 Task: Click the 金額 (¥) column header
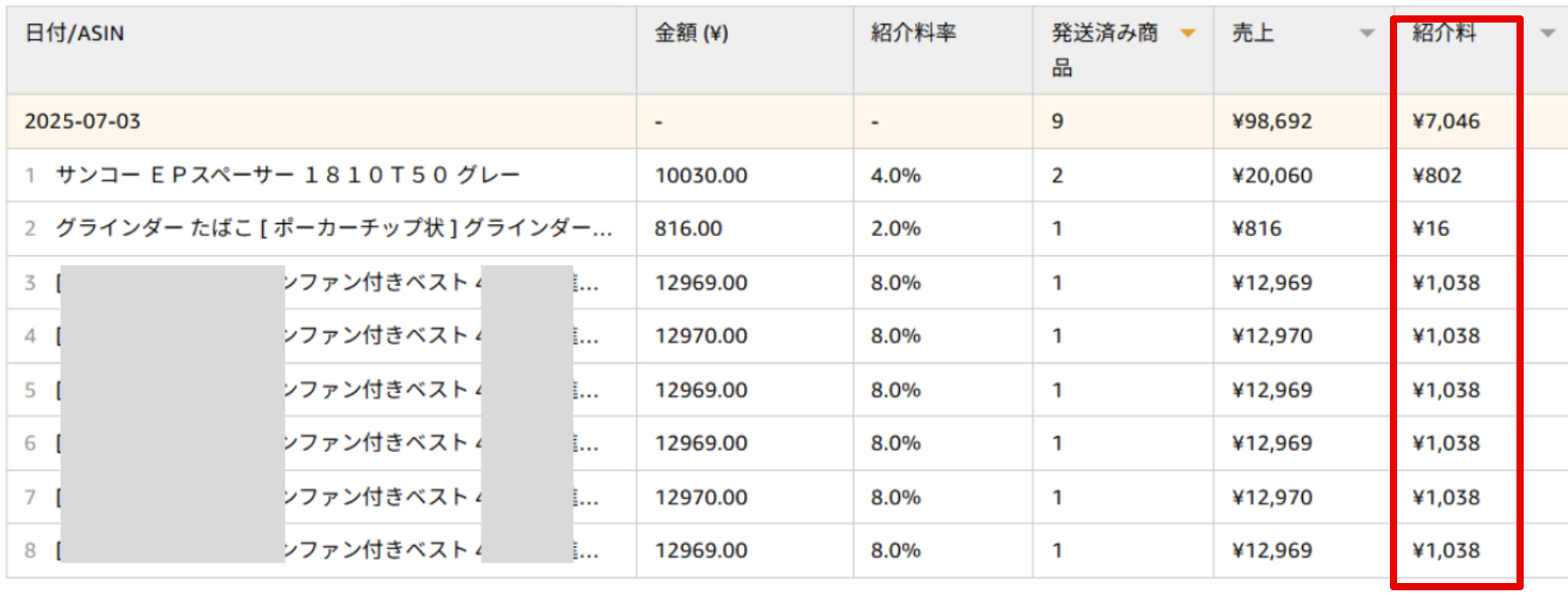click(691, 33)
